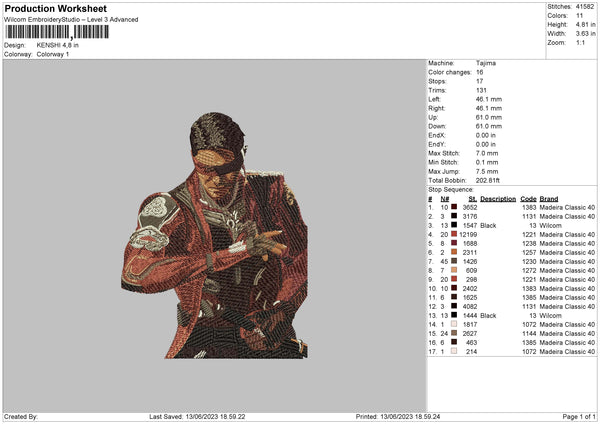
Task: Select the Colorway 1 value
Action: [x=53, y=54]
